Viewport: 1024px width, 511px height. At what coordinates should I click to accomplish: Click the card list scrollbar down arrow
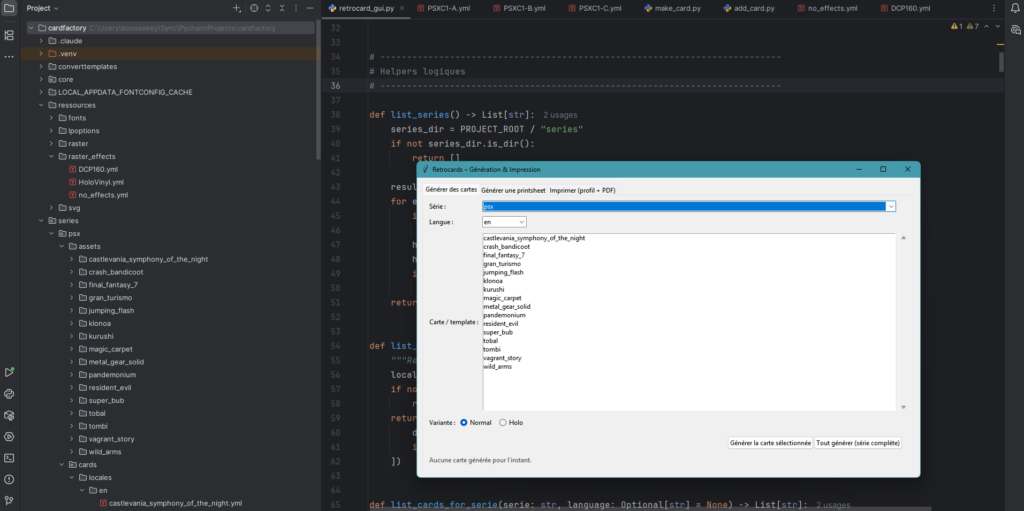903,407
